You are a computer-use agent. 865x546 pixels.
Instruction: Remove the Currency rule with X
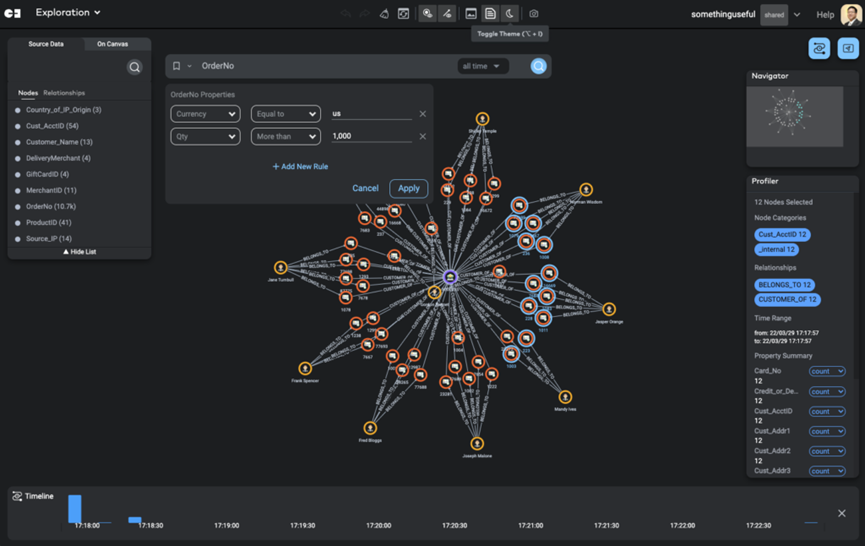tap(423, 114)
